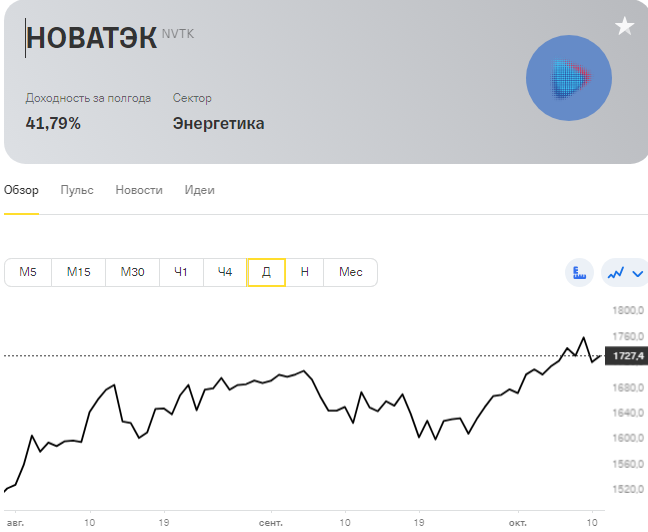This screenshot has width=648, height=532.
Task: Select M30 timeframe
Action: [x=132, y=272]
